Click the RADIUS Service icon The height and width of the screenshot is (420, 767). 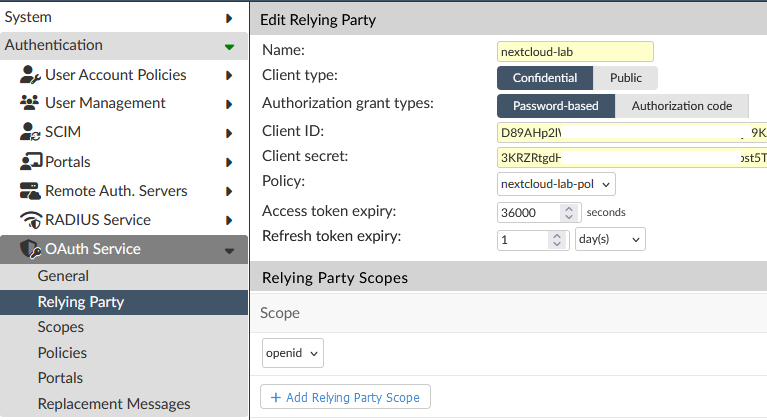(x=29, y=220)
